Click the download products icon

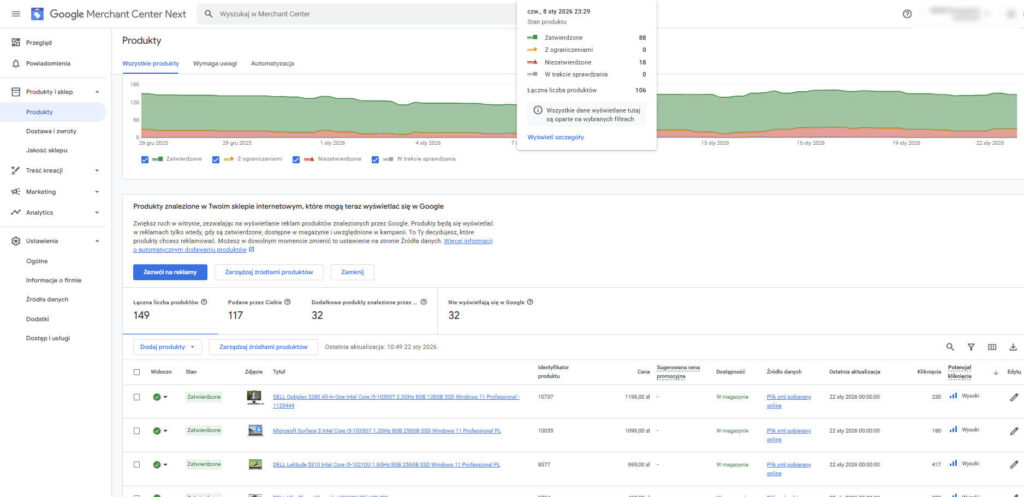tap(1013, 347)
